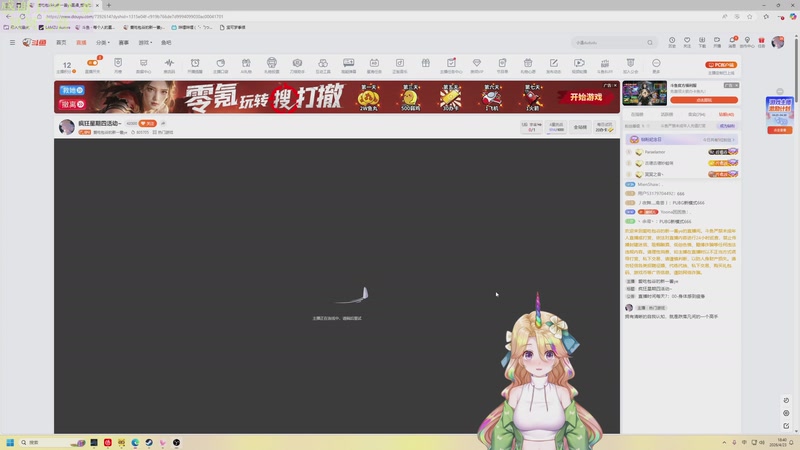Open the Steam taskbar icon
This screenshot has width=800, height=450.
pos(149,442)
